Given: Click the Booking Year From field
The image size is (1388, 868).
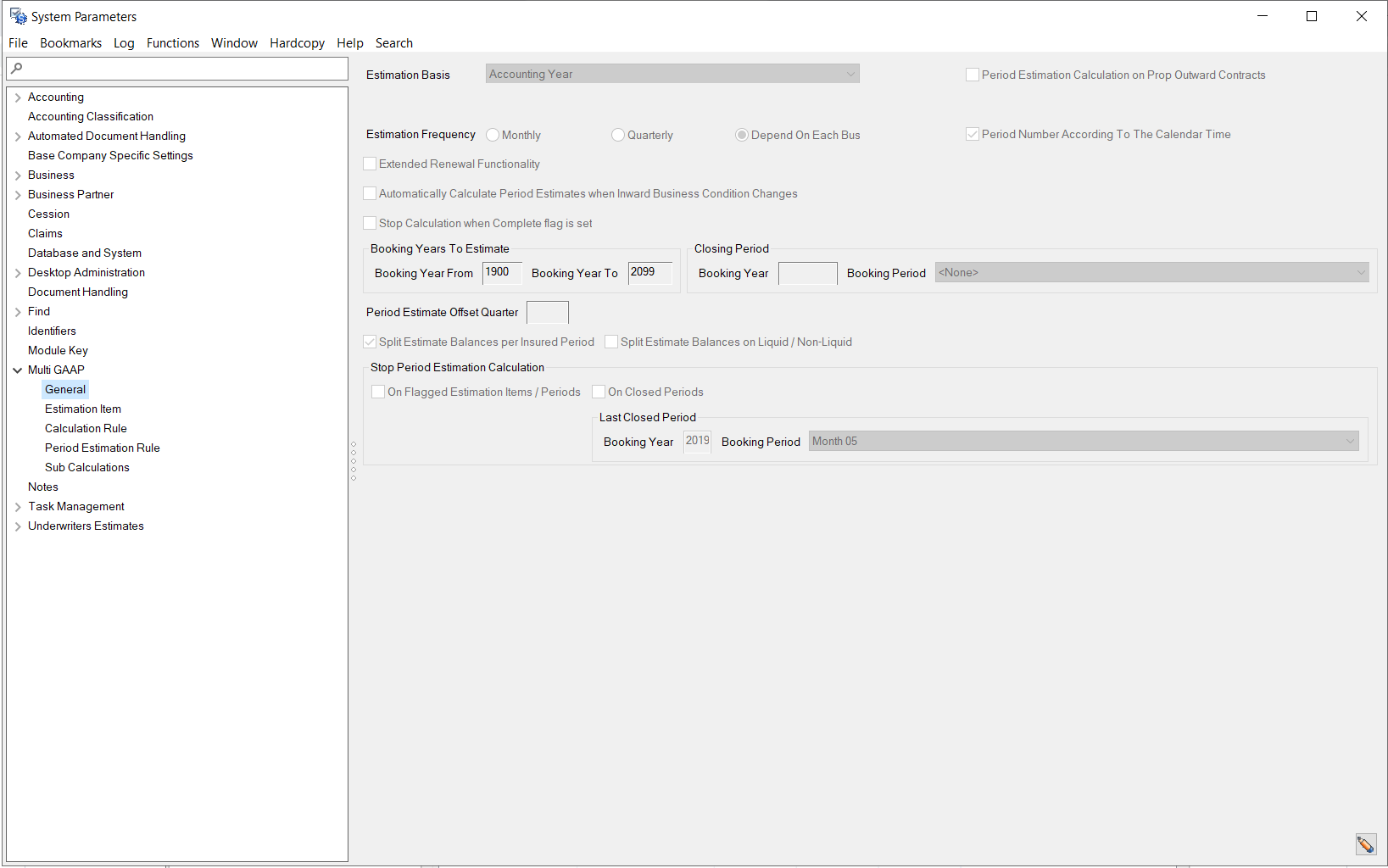Looking at the screenshot, I should 501,273.
